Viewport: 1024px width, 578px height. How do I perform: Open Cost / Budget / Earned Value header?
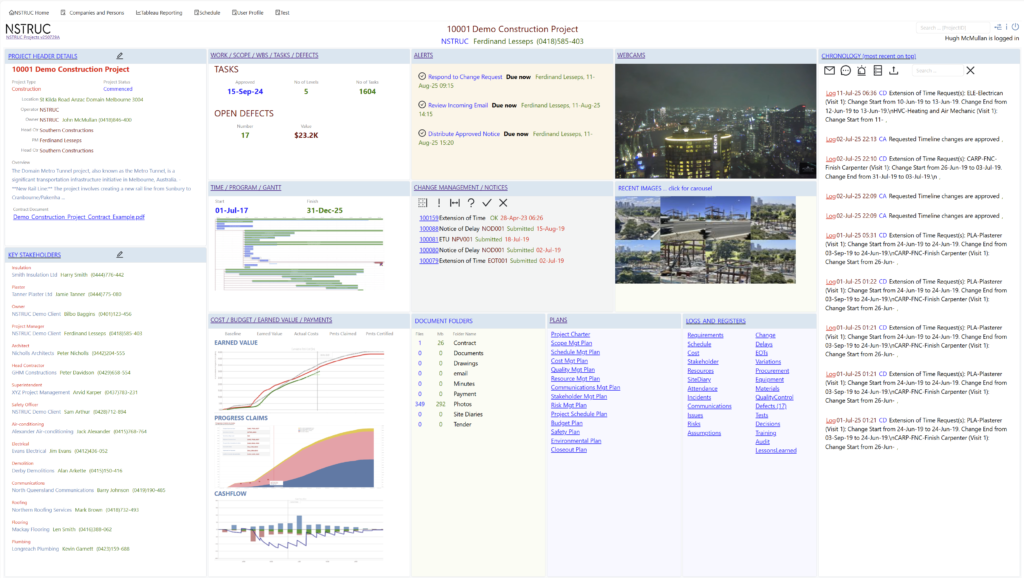[271, 320]
